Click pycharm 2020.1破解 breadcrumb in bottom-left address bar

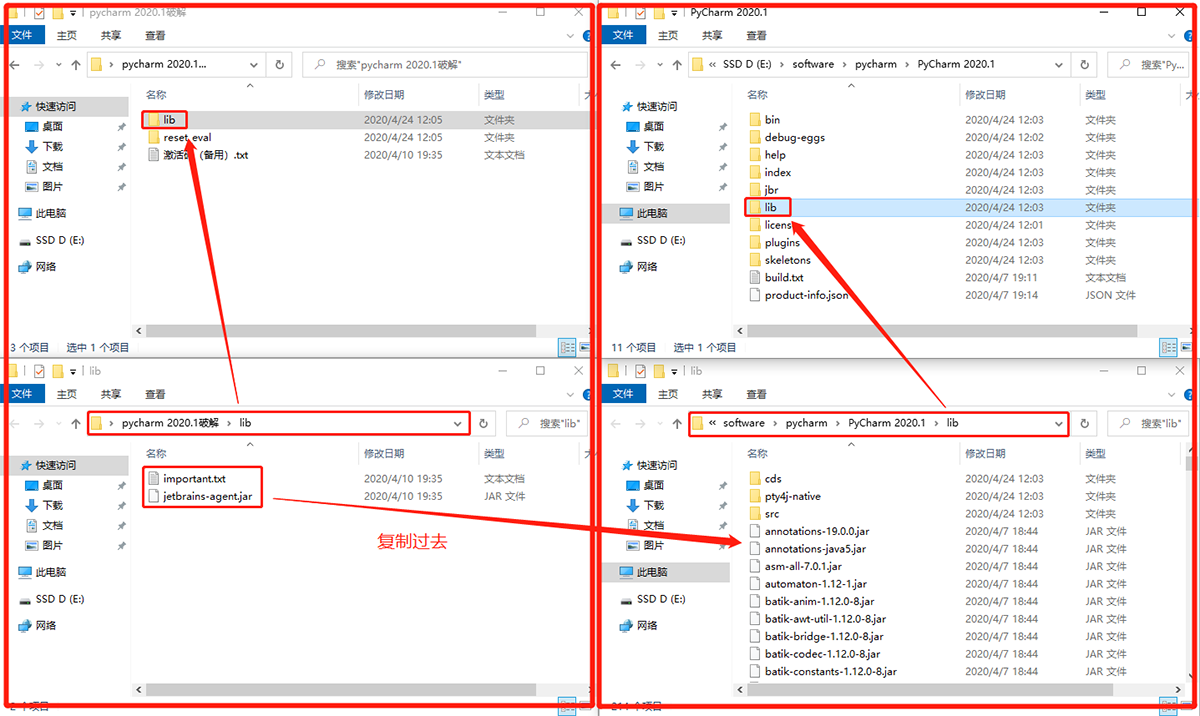(x=169, y=423)
